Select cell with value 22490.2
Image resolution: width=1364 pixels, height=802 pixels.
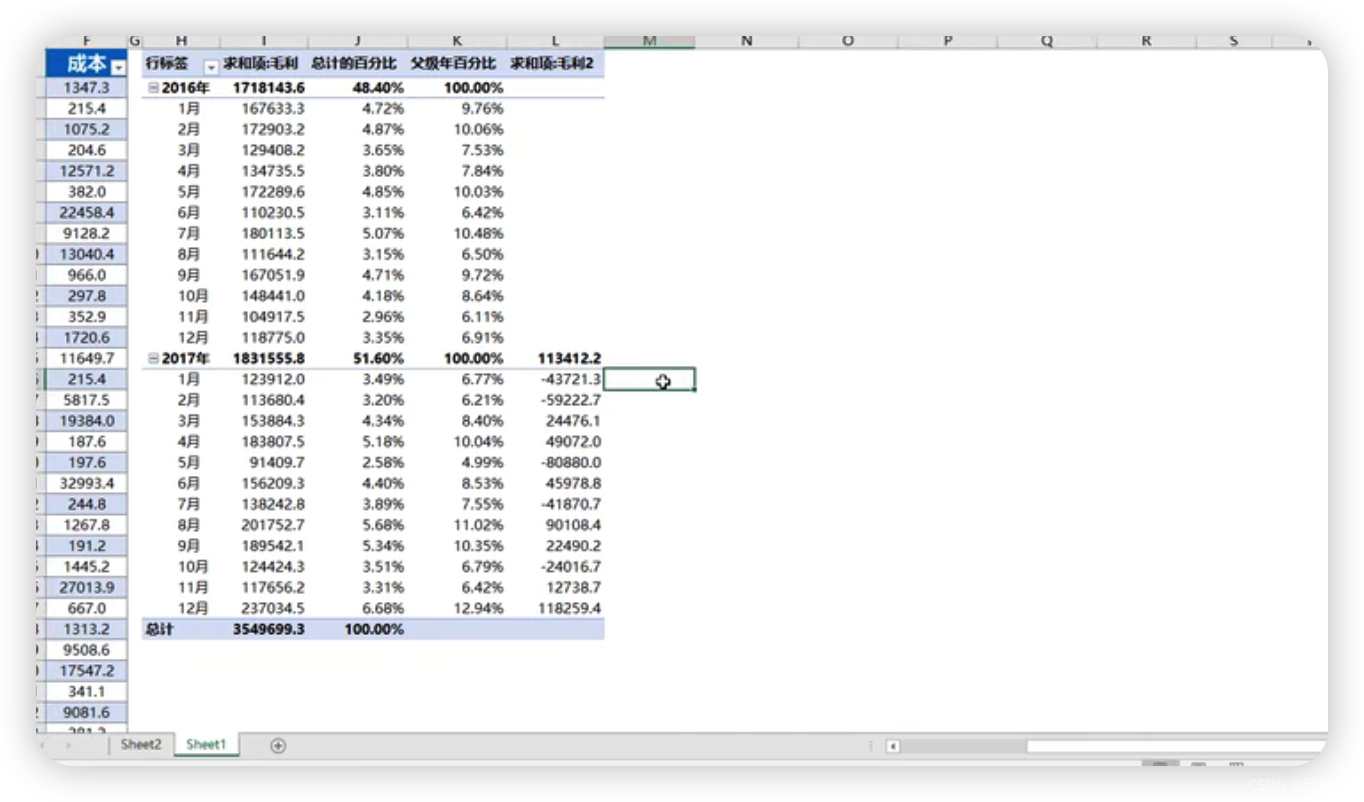[x=555, y=546]
